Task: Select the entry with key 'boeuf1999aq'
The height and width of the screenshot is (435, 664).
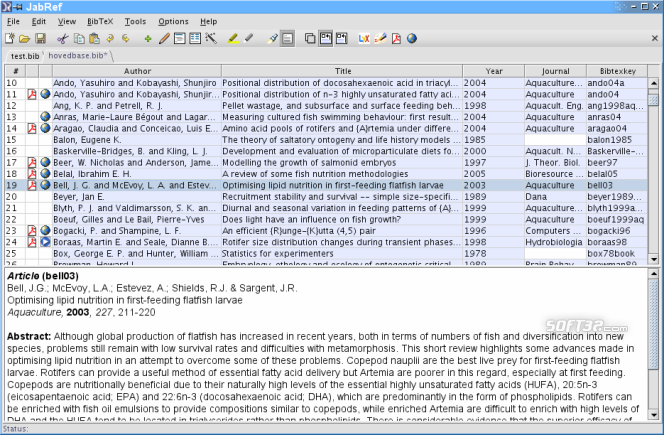Action: [x=326, y=219]
